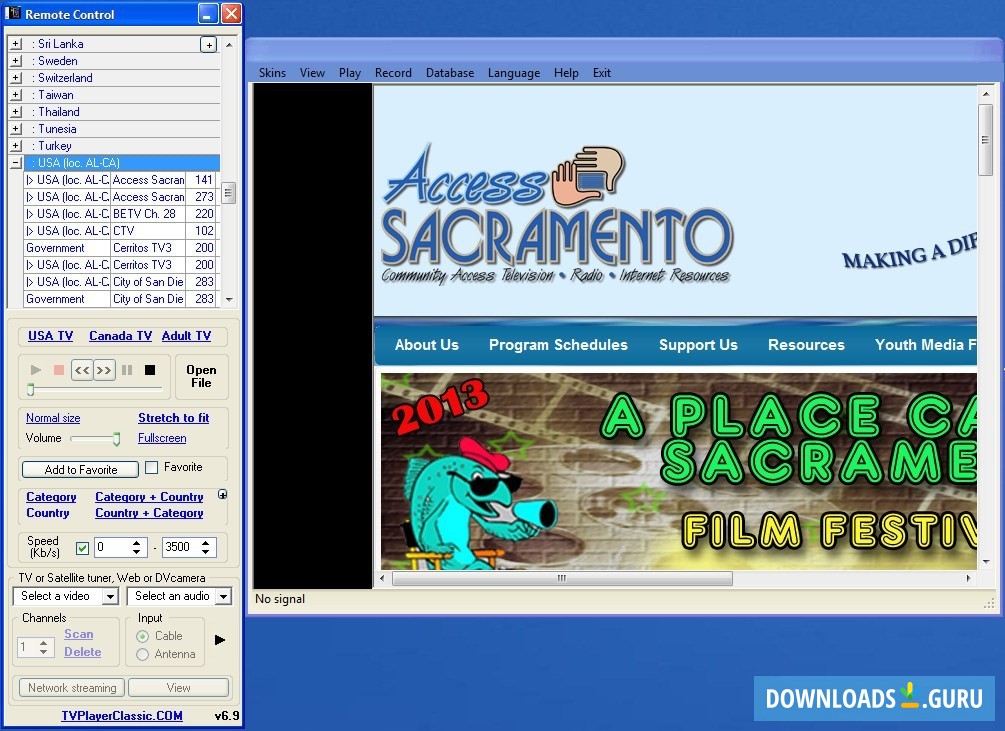1005x731 pixels.
Task: Click the Canada TV link
Action: tap(120, 336)
